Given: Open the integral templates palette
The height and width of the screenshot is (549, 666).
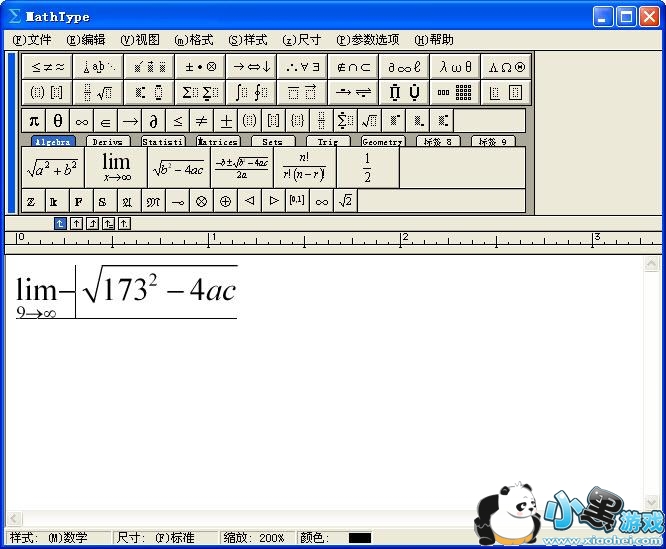Looking at the screenshot, I should pyautogui.click(x=251, y=92).
